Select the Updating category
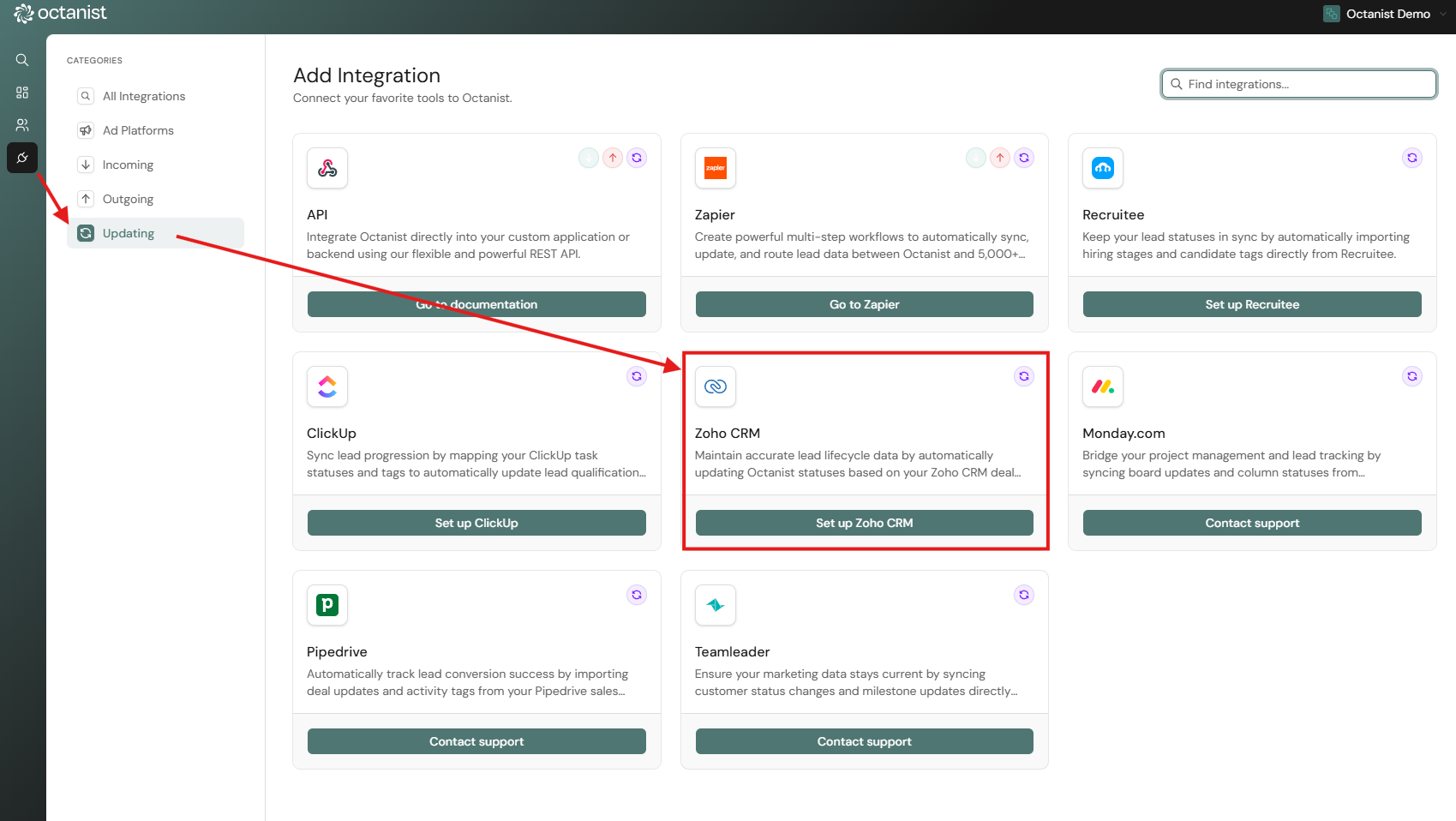The height and width of the screenshot is (821, 1456). pyautogui.click(x=128, y=232)
